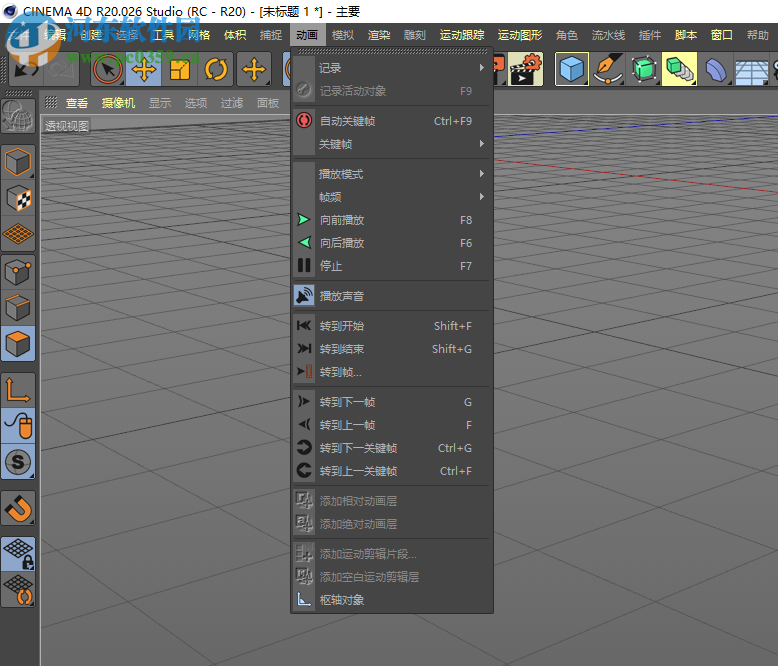This screenshot has width=778, height=666.
Task: Toggle Locked Workplane icon
Action: click(18, 554)
